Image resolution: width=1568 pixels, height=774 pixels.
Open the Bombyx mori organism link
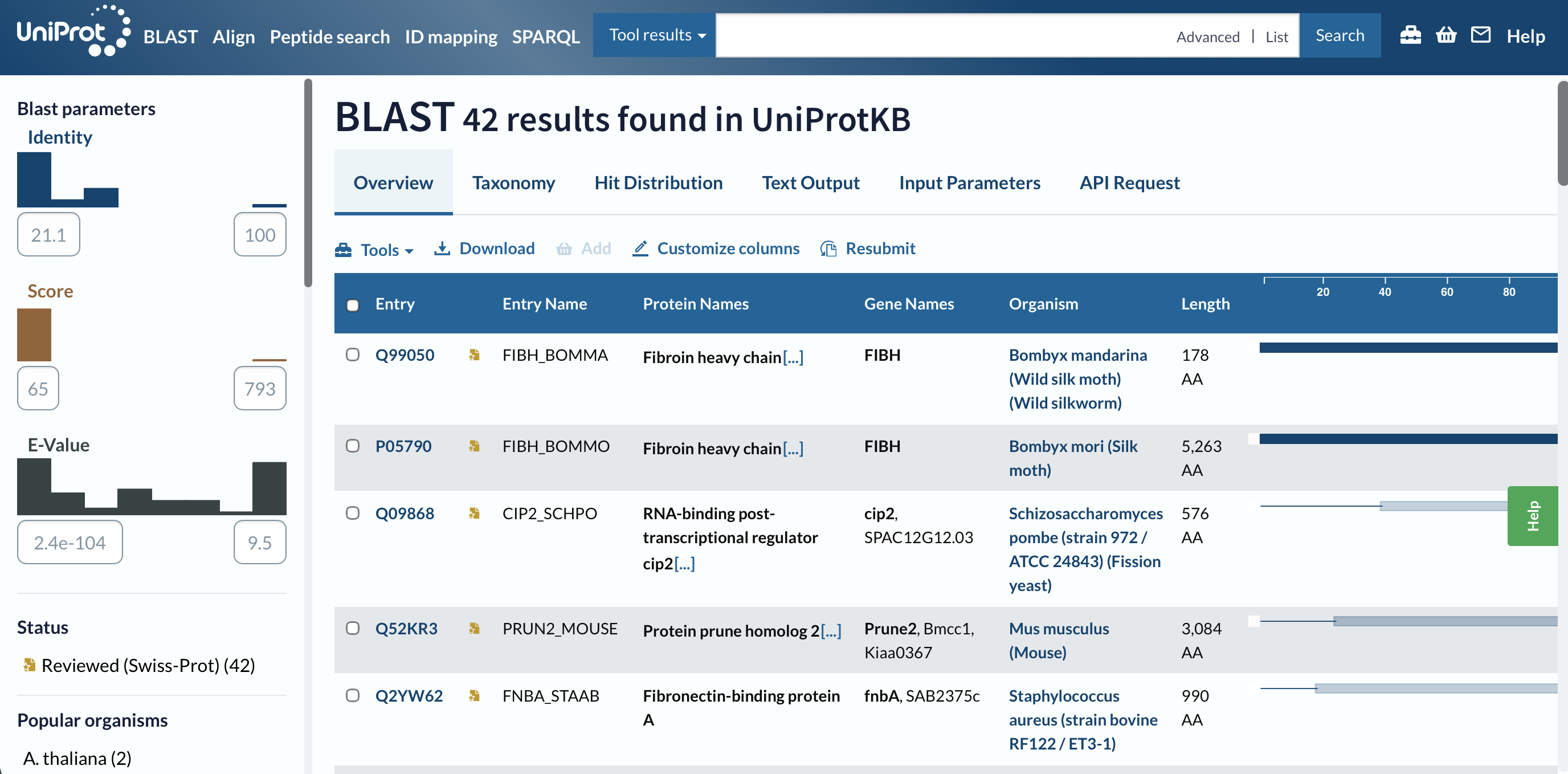coord(1072,458)
